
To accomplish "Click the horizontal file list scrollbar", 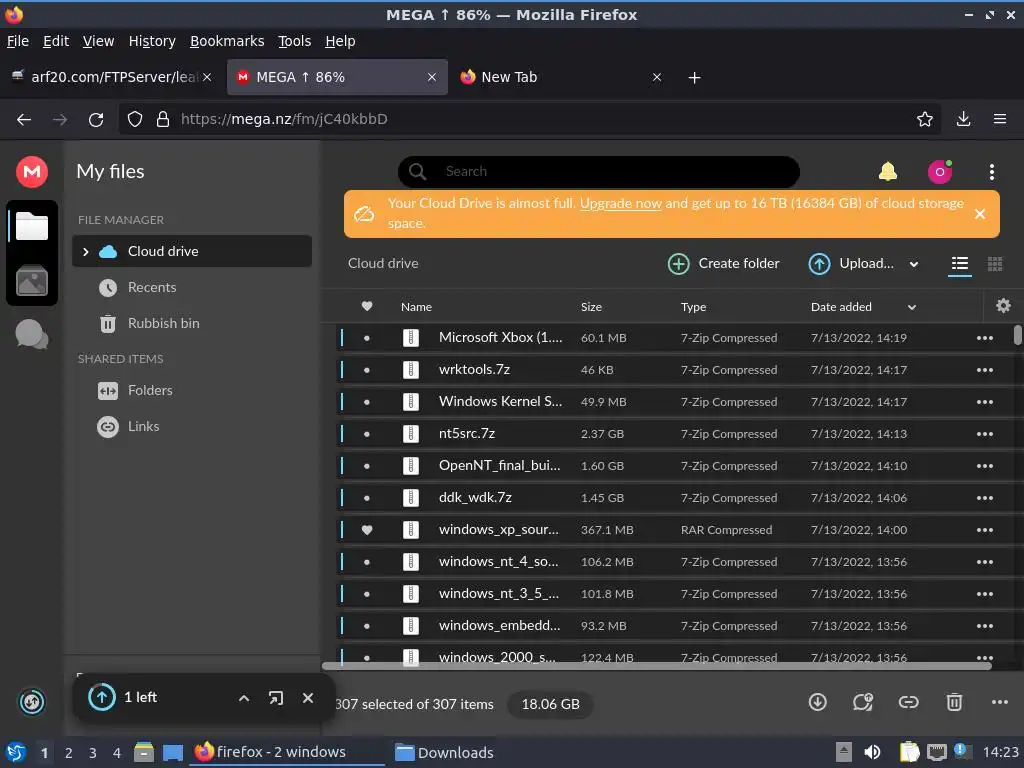I will 656,666.
